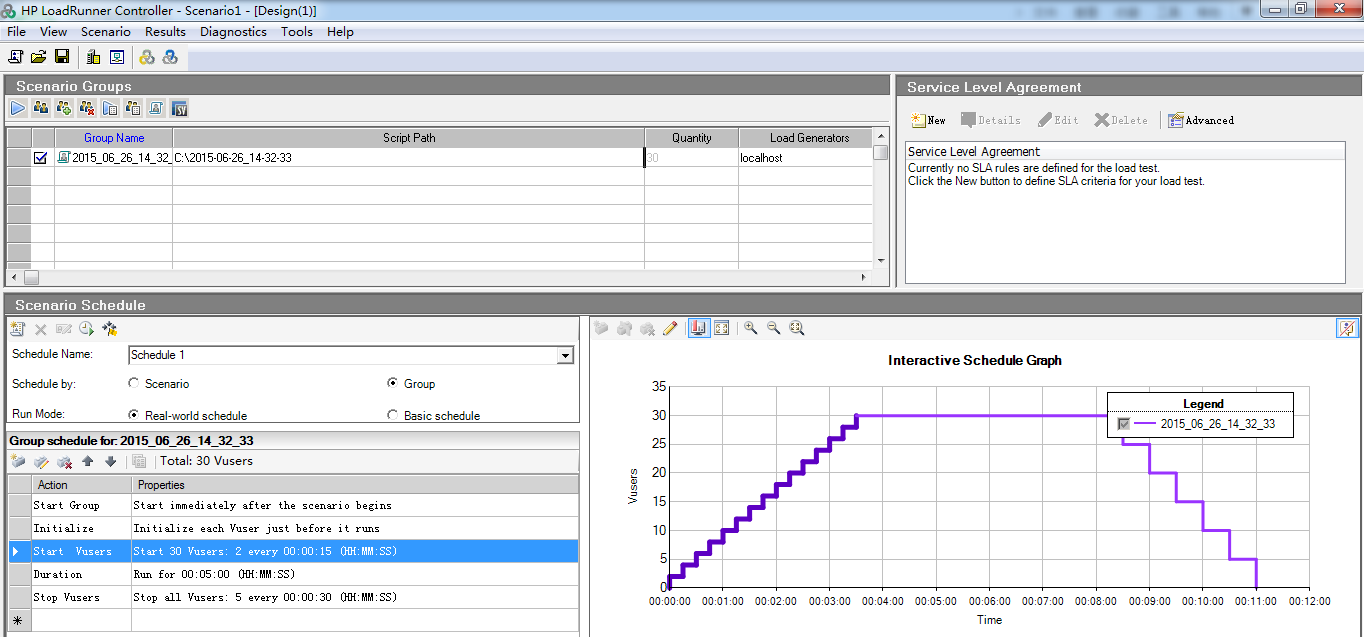Screen dimensions: 1364x637
Task: Create a new scenario from main toolbar
Action: coord(16,57)
